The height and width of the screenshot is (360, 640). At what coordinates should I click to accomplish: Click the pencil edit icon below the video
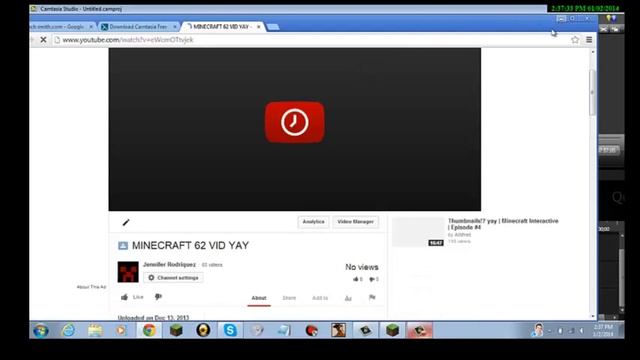pos(126,222)
